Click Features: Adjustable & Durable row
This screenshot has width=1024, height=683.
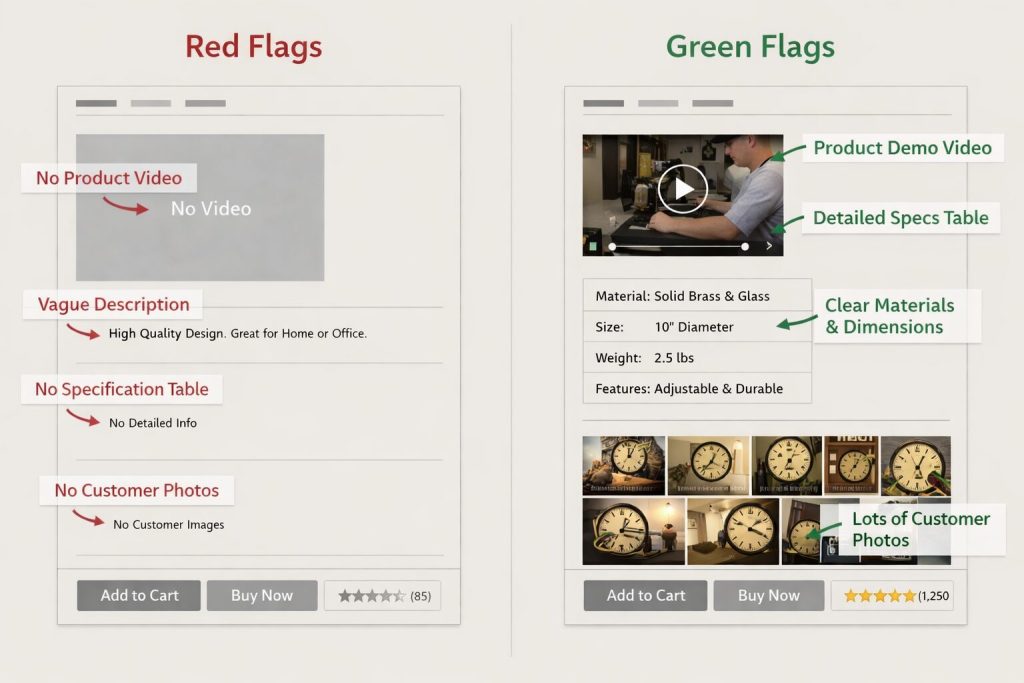(697, 389)
